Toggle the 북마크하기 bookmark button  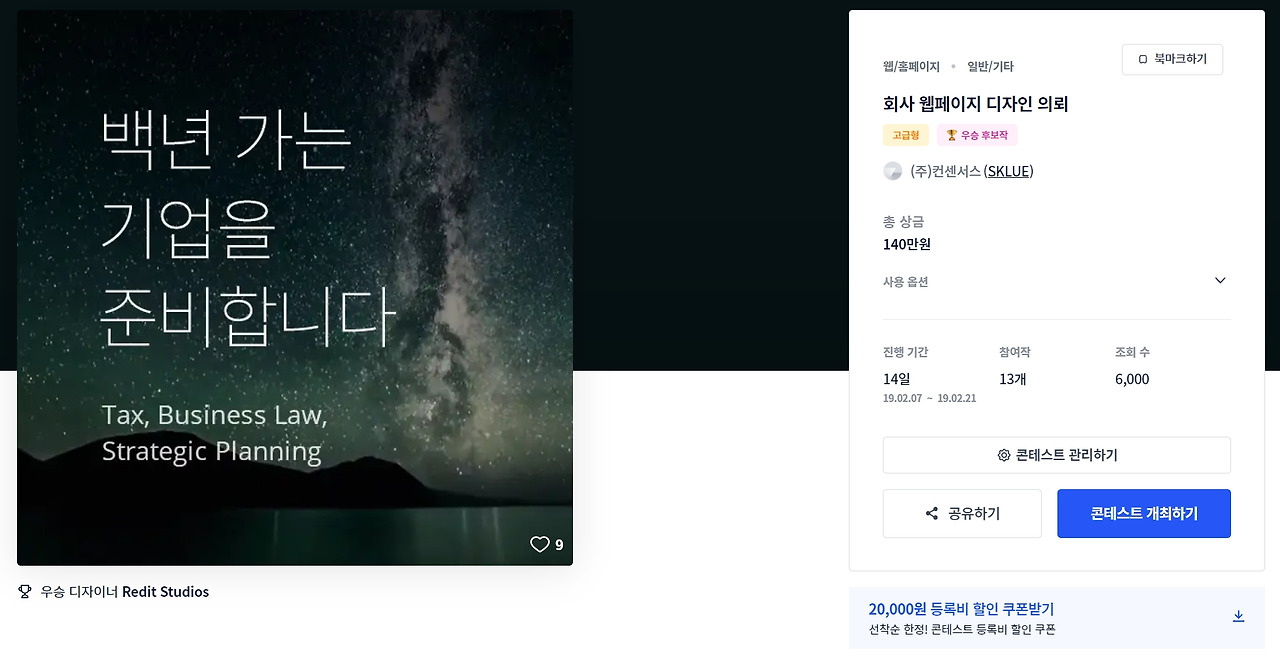(x=1172, y=60)
